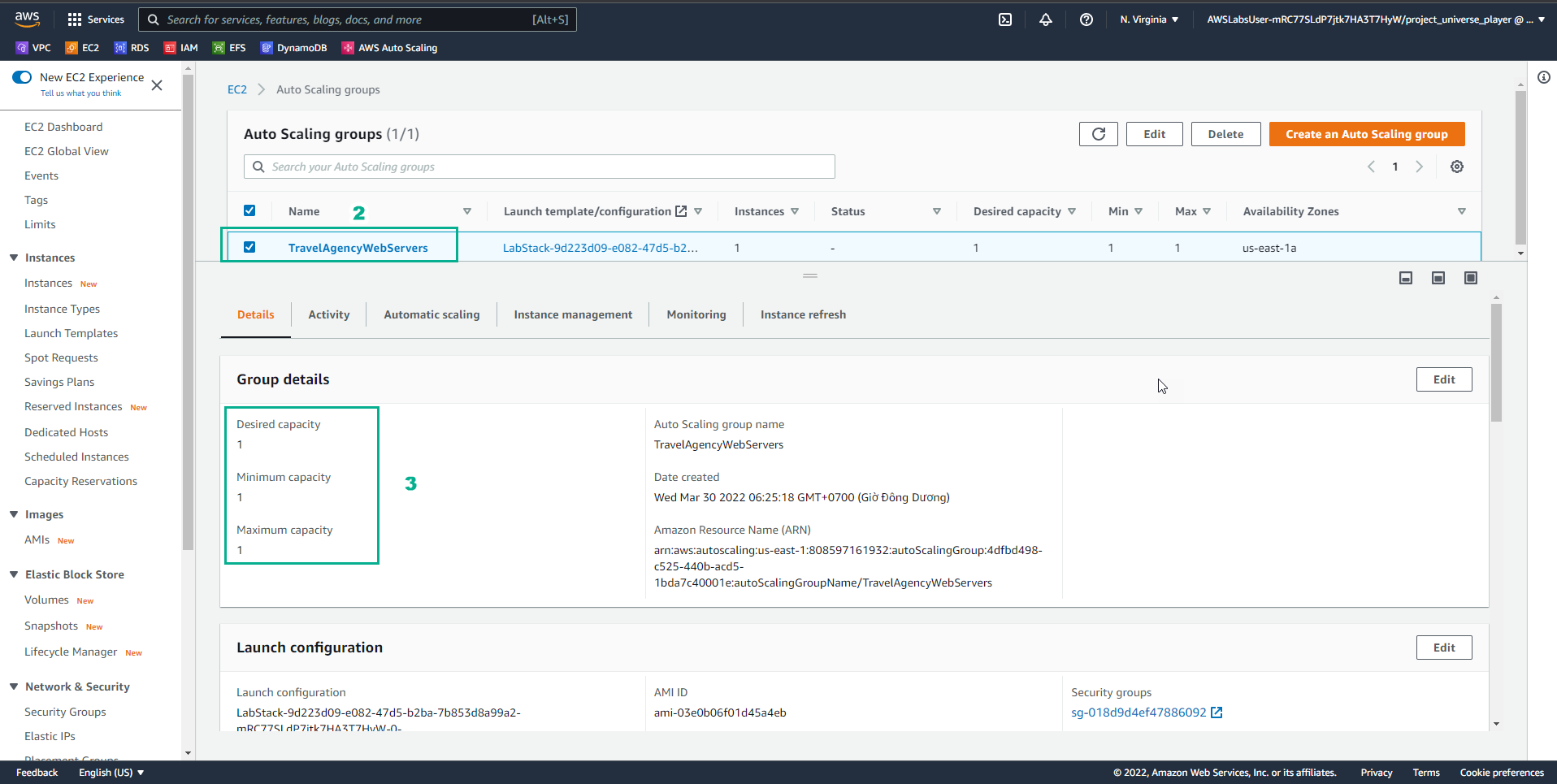Open the TravelAgencyWebServers group link
The height and width of the screenshot is (784, 1557).
pyautogui.click(x=358, y=248)
